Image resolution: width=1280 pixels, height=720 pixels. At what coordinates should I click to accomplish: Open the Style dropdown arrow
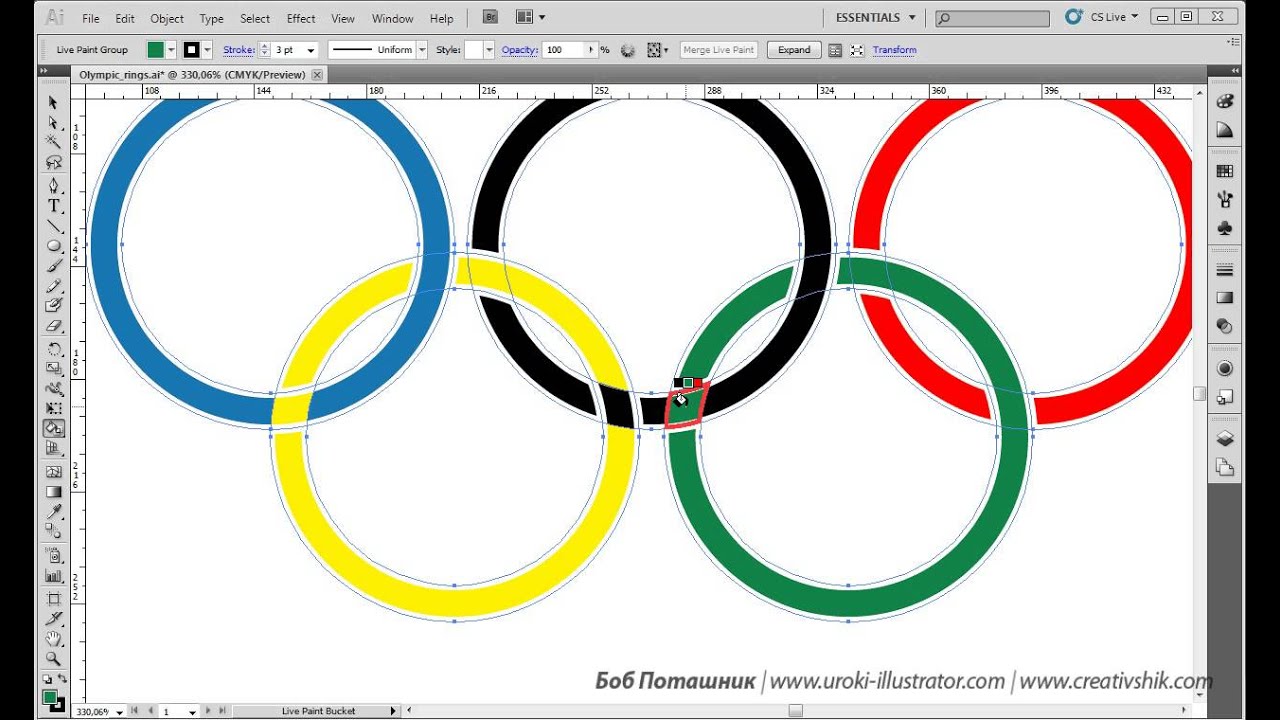click(x=489, y=50)
